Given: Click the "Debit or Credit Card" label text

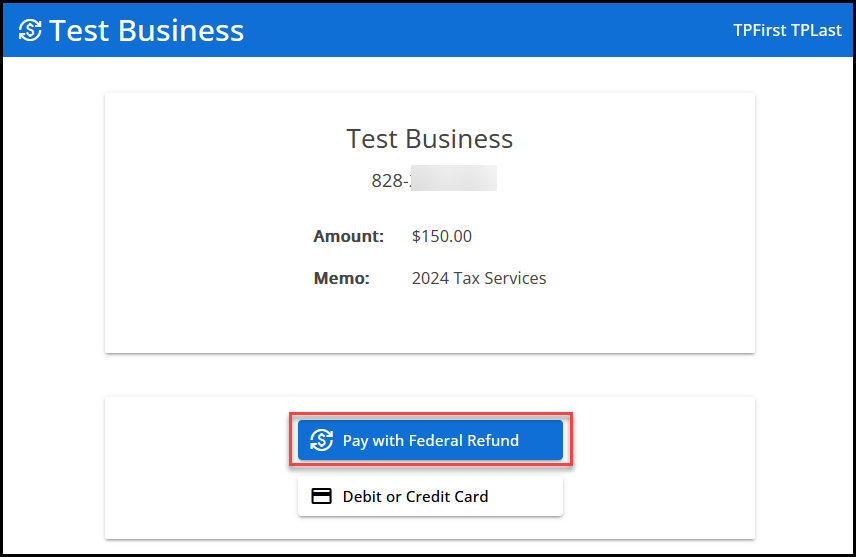Looking at the screenshot, I should coord(415,496).
